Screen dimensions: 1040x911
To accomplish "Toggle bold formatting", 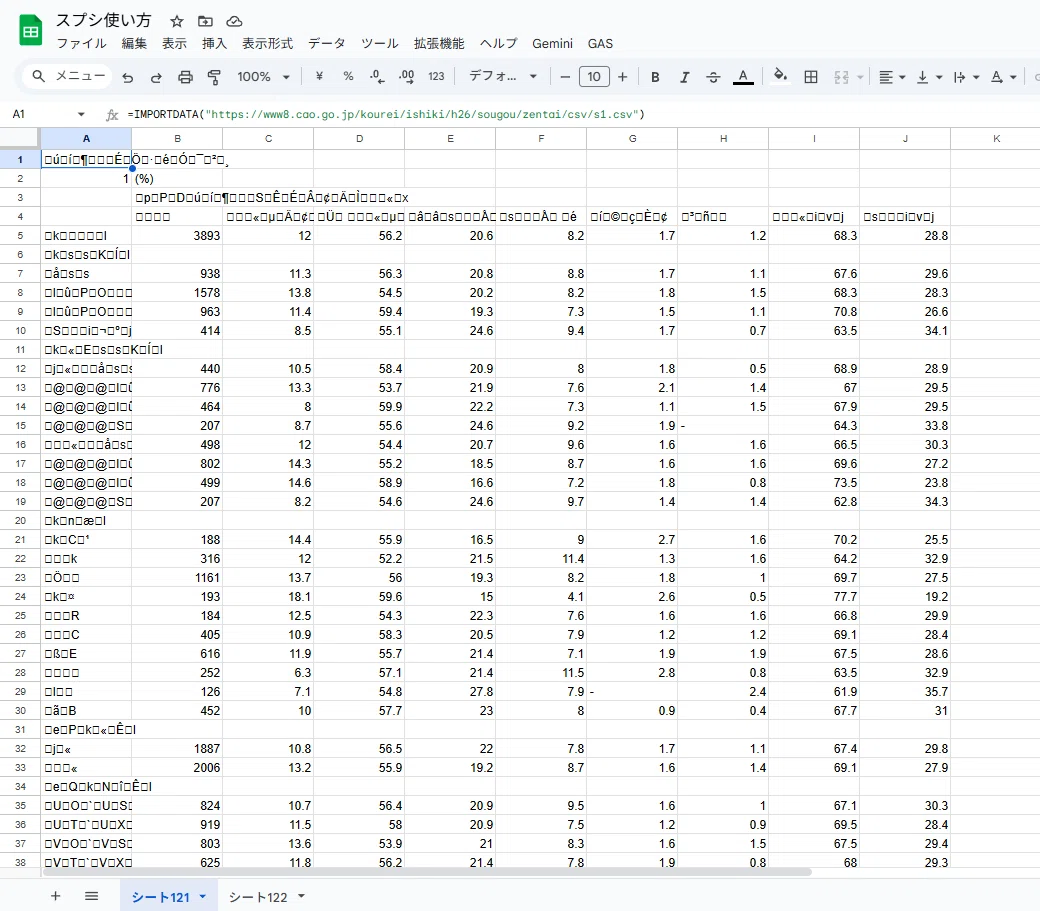I will coord(655,77).
